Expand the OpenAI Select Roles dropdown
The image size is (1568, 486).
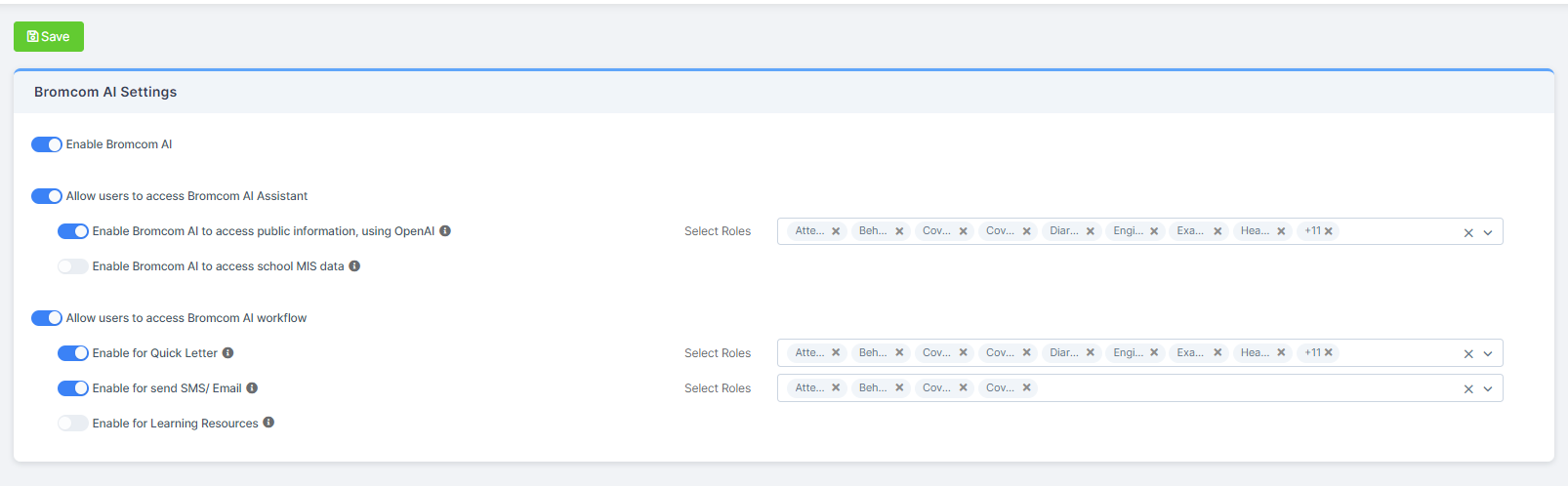click(x=1488, y=232)
